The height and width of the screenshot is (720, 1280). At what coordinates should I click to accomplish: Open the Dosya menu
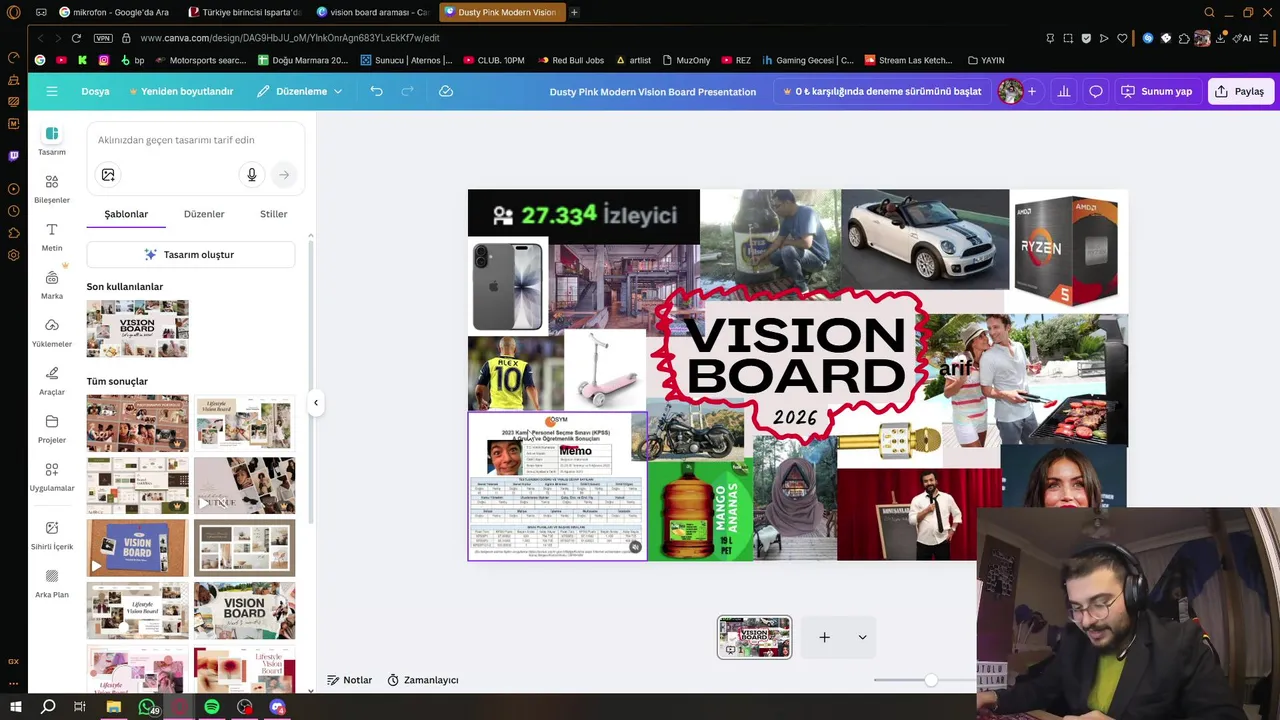point(95,91)
